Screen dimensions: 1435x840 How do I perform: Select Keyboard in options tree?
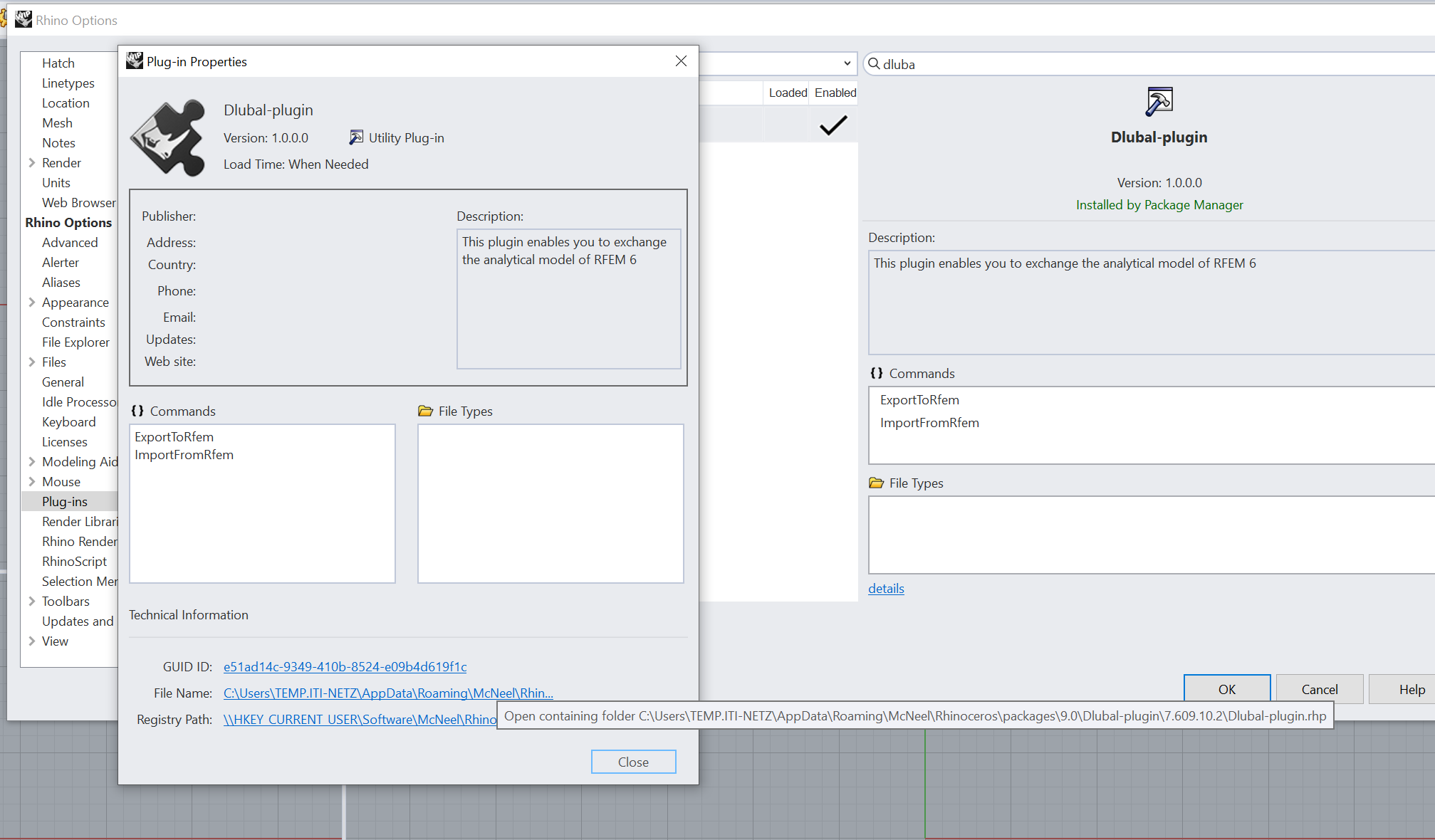pyautogui.click(x=69, y=422)
